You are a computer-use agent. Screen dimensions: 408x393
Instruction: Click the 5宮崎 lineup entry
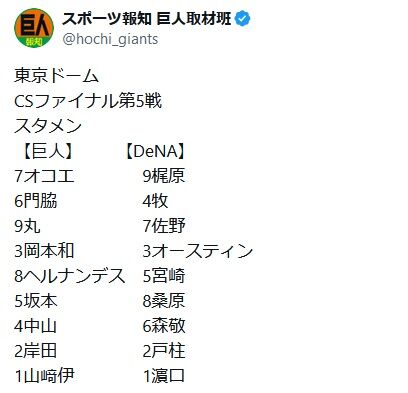point(164,276)
